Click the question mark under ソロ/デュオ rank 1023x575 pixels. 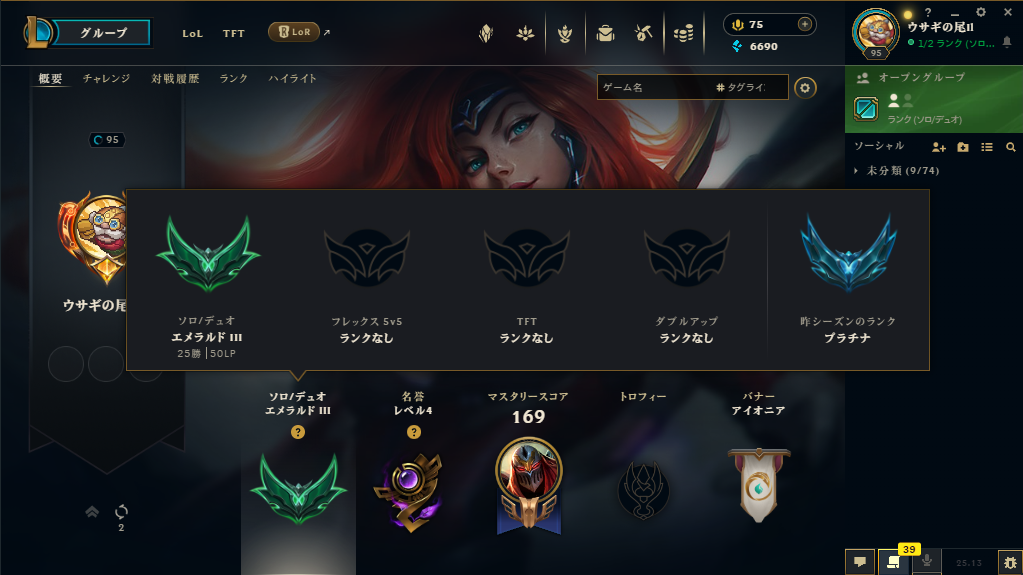[298, 432]
